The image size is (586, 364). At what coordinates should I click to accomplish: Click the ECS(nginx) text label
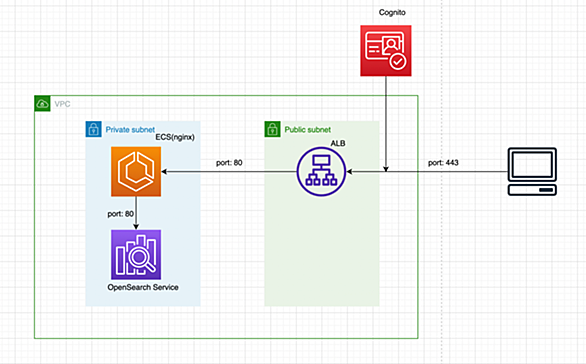[x=175, y=137]
